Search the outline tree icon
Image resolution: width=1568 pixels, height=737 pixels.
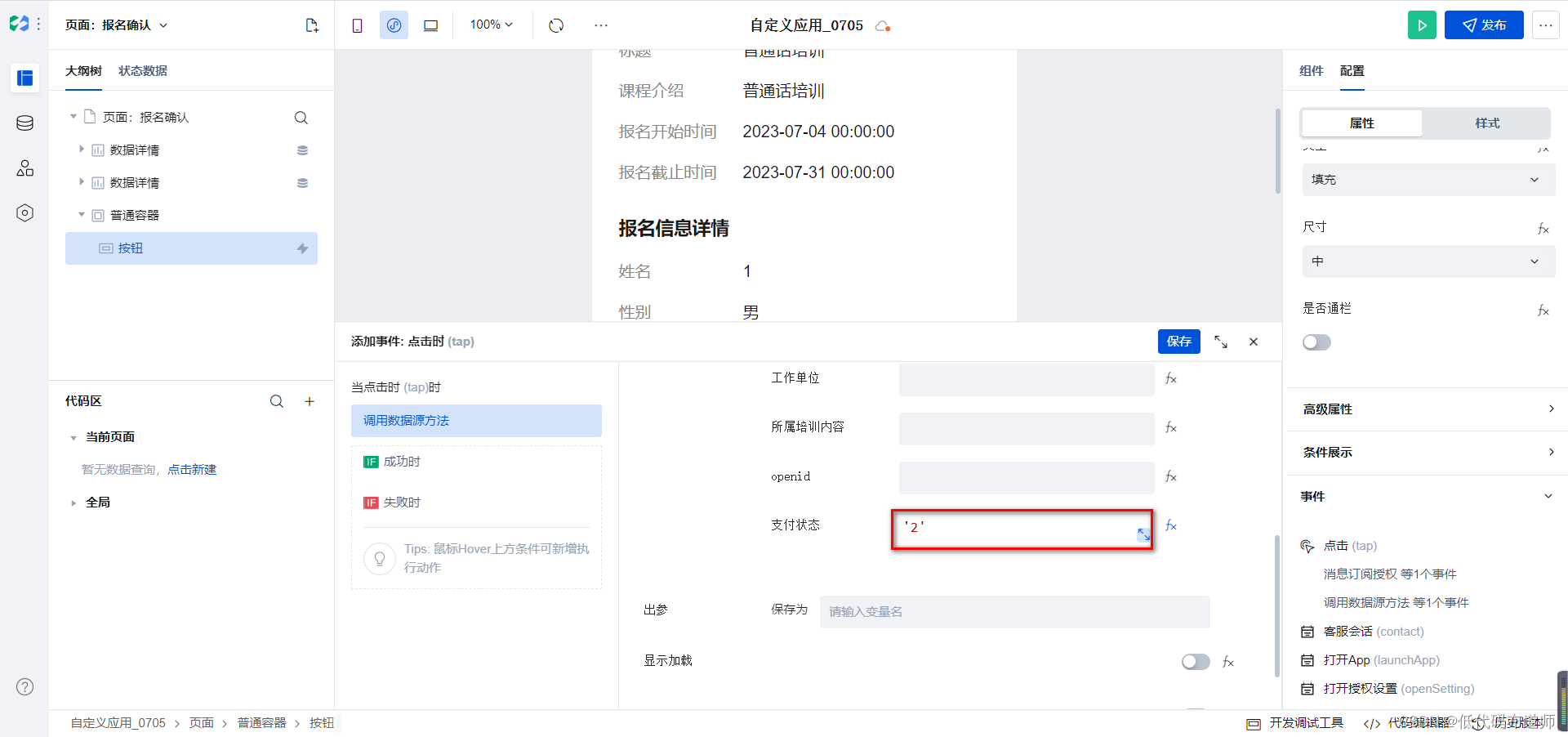coord(301,118)
